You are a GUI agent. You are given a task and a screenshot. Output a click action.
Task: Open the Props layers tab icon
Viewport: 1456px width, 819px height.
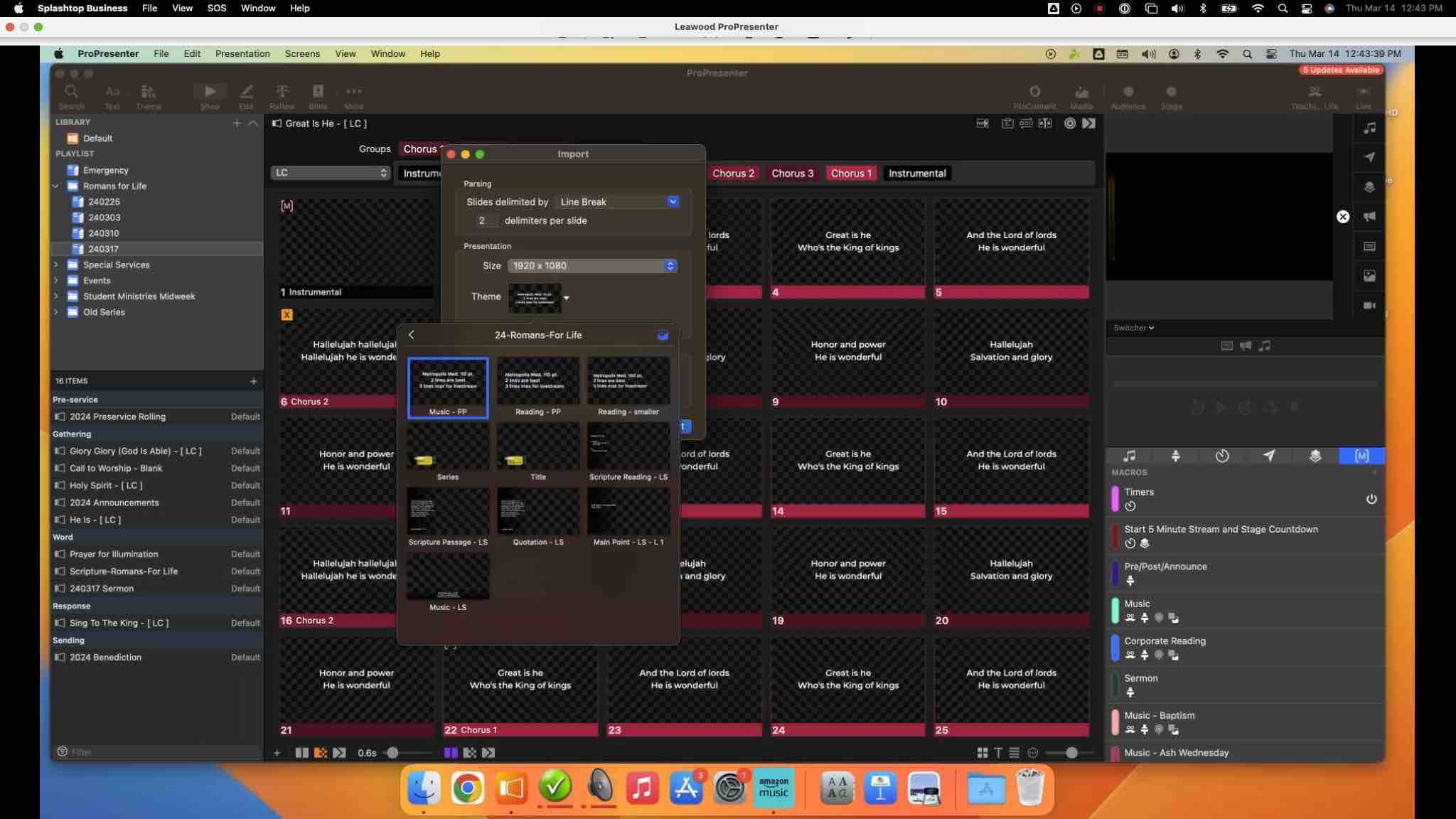1315,456
